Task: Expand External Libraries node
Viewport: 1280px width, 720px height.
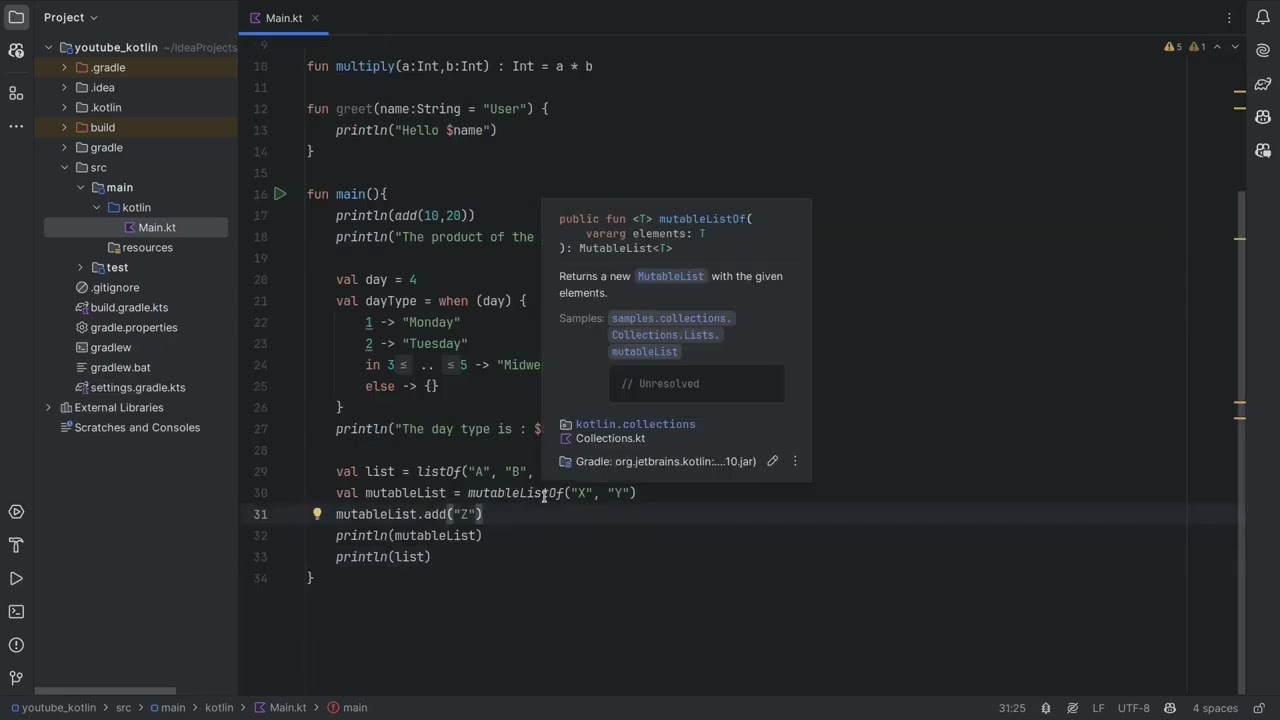Action: tap(48, 407)
